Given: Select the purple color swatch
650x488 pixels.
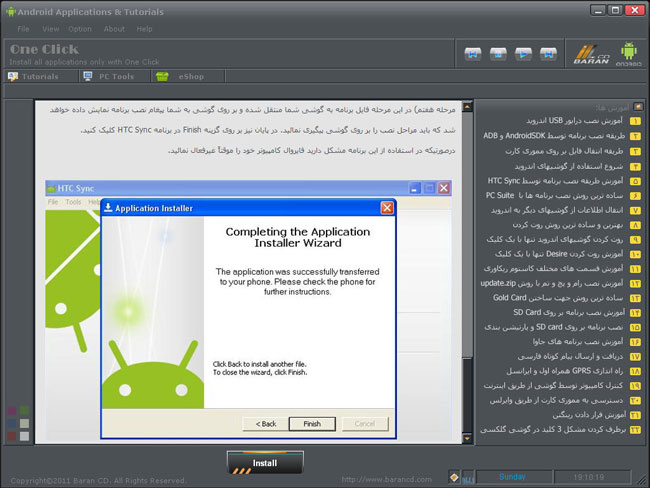Looking at the screenshot, I should pyautogui.click(x=12, y=411).
